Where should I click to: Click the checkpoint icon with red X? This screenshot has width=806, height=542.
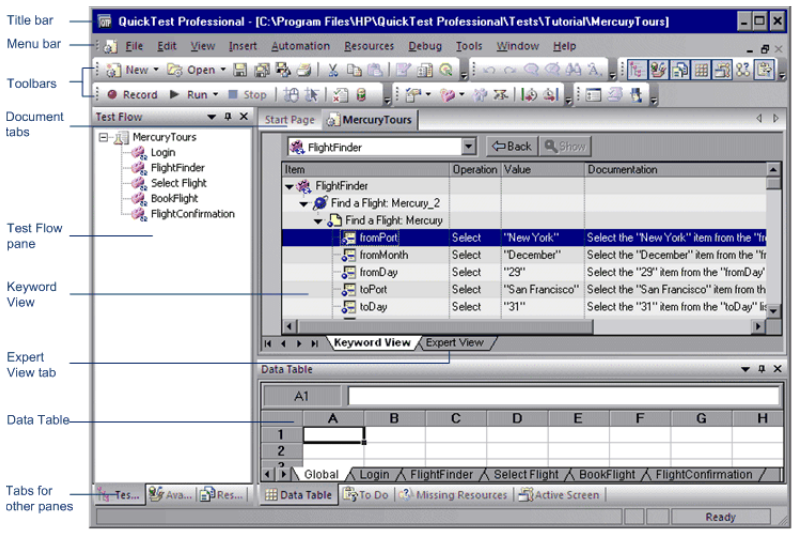(x=340, y=95)
